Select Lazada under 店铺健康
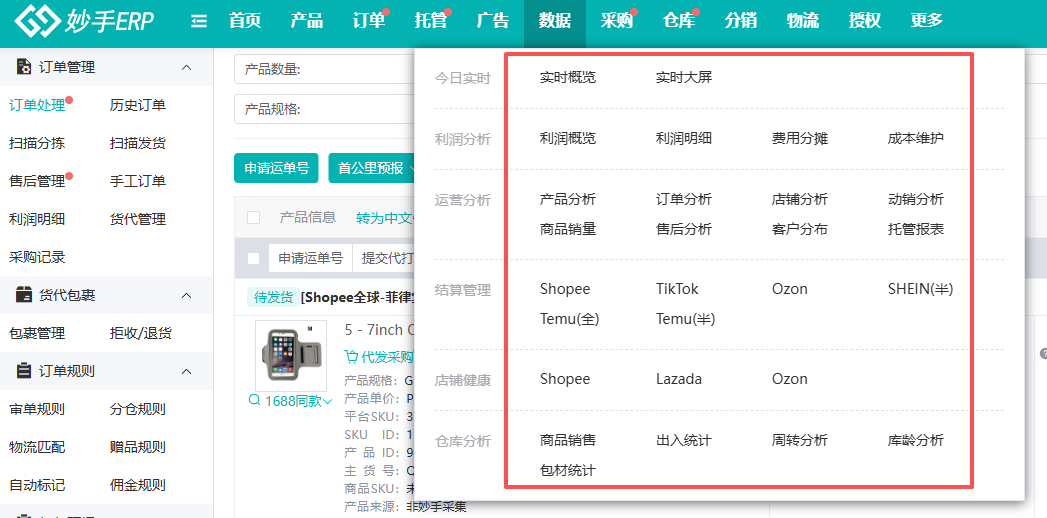The height and width of the screenshot is (518, 1047). coord(679,379)
